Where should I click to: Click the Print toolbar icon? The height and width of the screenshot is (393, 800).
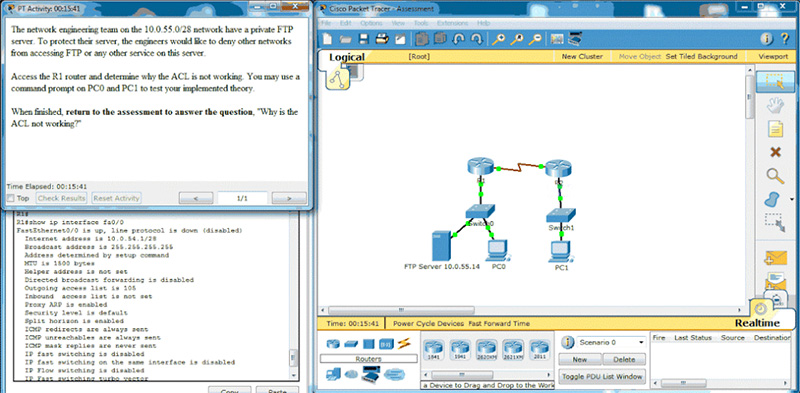pyautogui.click(x=382, y=39)
